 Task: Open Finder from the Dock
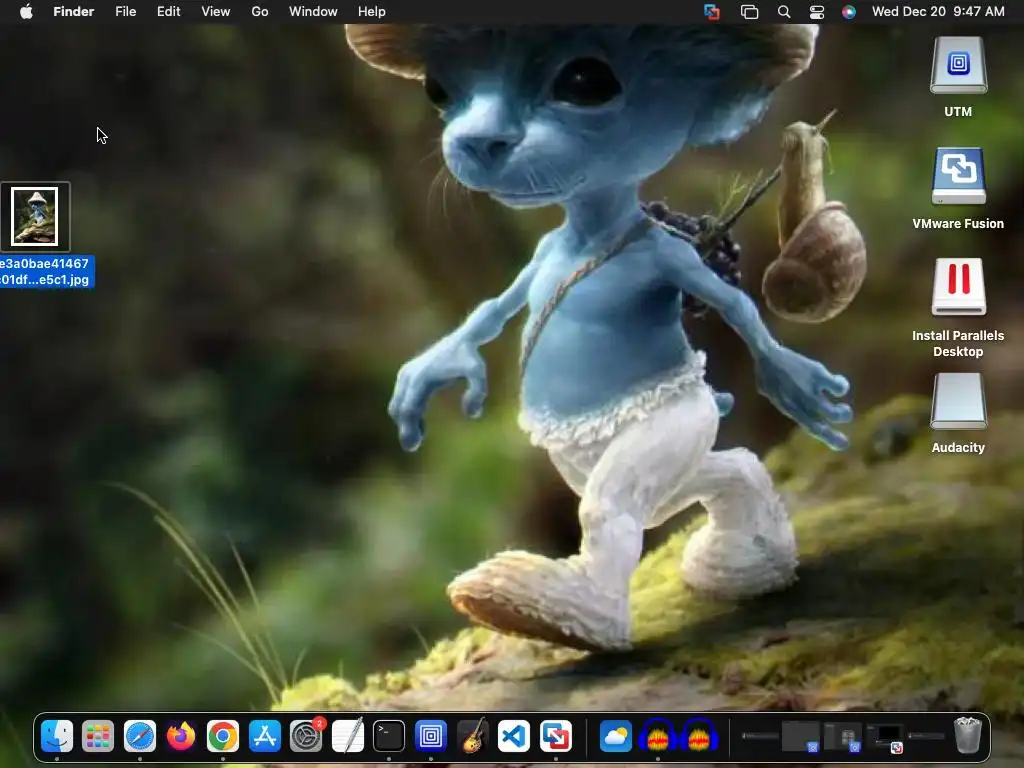(57, 736)
